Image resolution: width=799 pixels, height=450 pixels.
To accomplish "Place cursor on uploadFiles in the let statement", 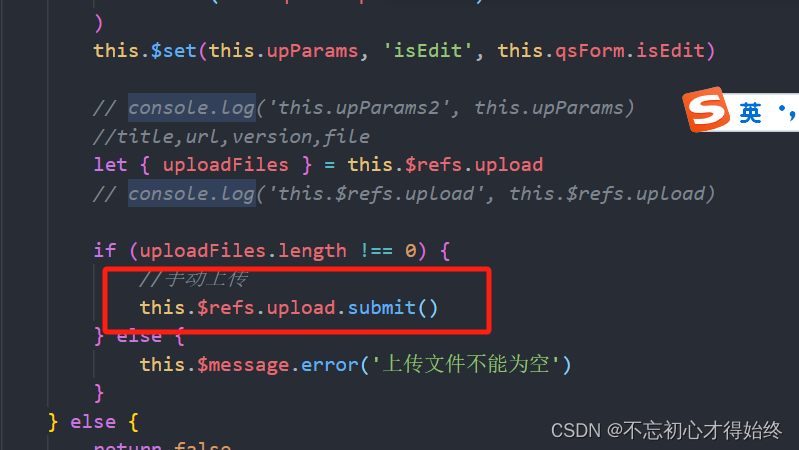I will pyautogui.click(x=225, y=165).
